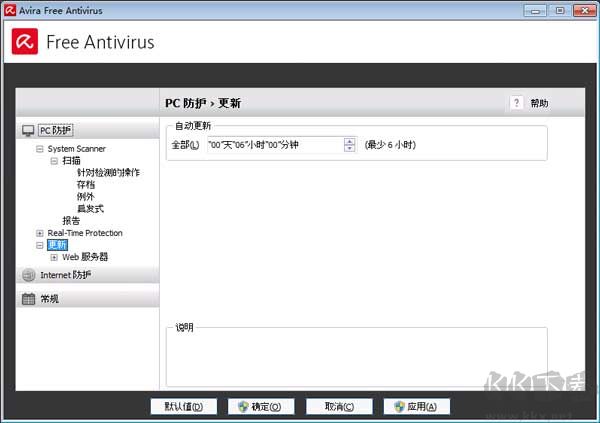The image size is (600, 423).
Task: Click the Avira umbrella logo in header
Action: [x=25, y=41]
